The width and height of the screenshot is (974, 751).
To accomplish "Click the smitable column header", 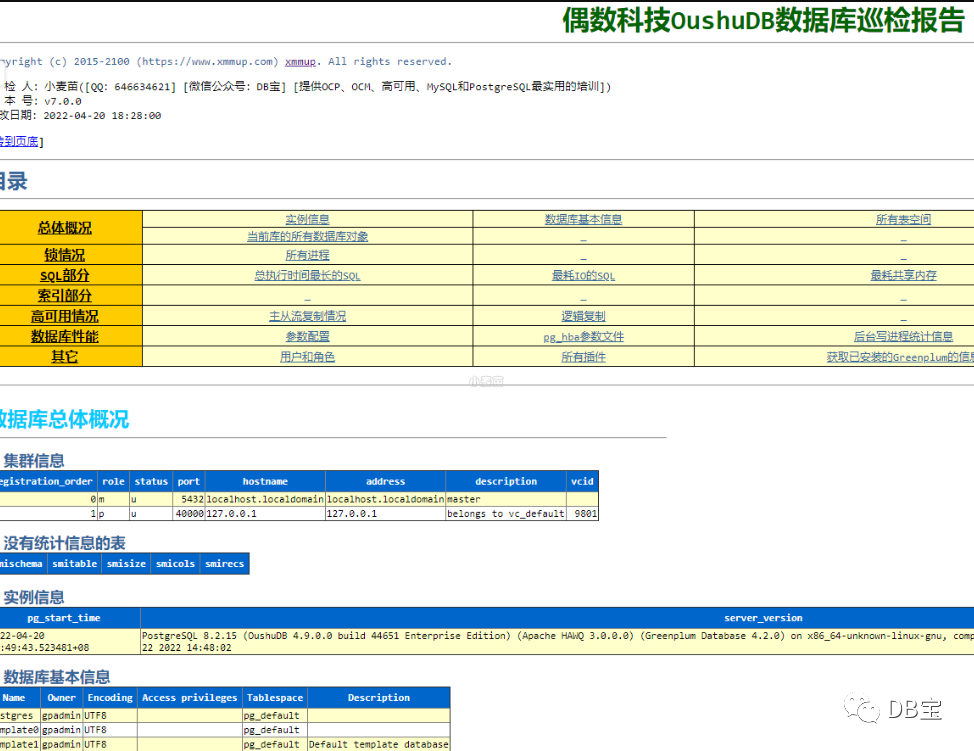I will [75, 563].
